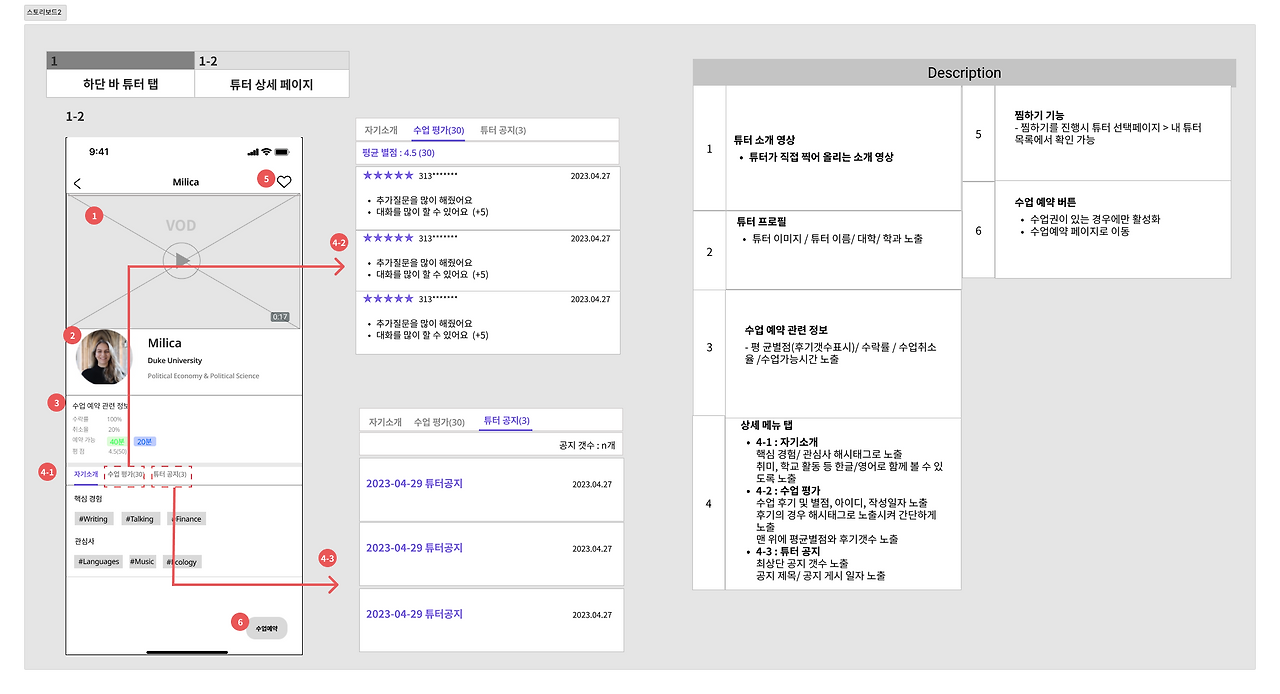Click the 공지 갯수 : n개 text
Screen dimensions: 1280x694
point(589,446)
